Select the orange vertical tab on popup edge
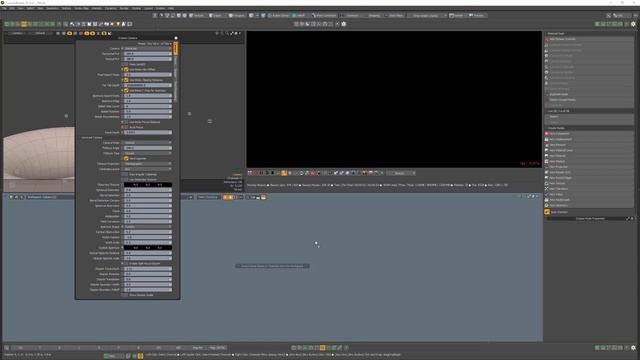Screen dimensions: 640x360 pos(176,49)
